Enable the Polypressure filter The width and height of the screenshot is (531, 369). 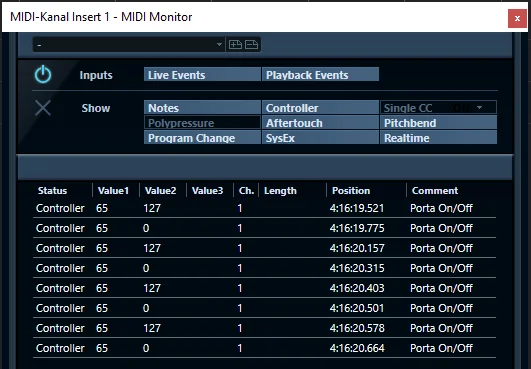point(202,123)
